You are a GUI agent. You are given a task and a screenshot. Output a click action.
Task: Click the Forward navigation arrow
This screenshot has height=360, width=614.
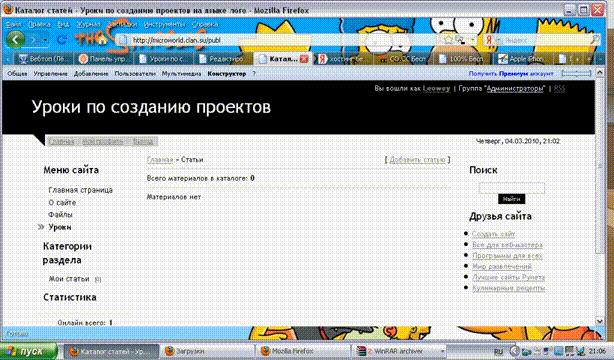34,40
